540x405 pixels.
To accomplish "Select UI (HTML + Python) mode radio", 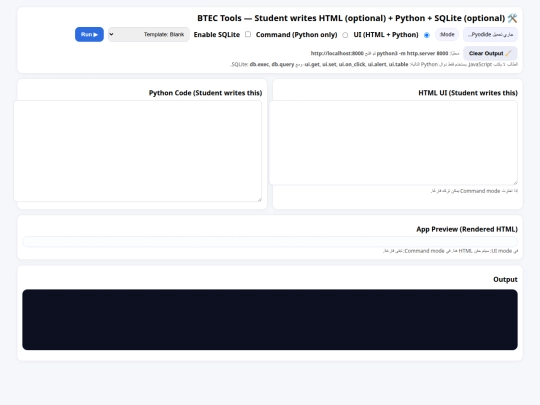I will pyautogui.click(x=427, y=35).
